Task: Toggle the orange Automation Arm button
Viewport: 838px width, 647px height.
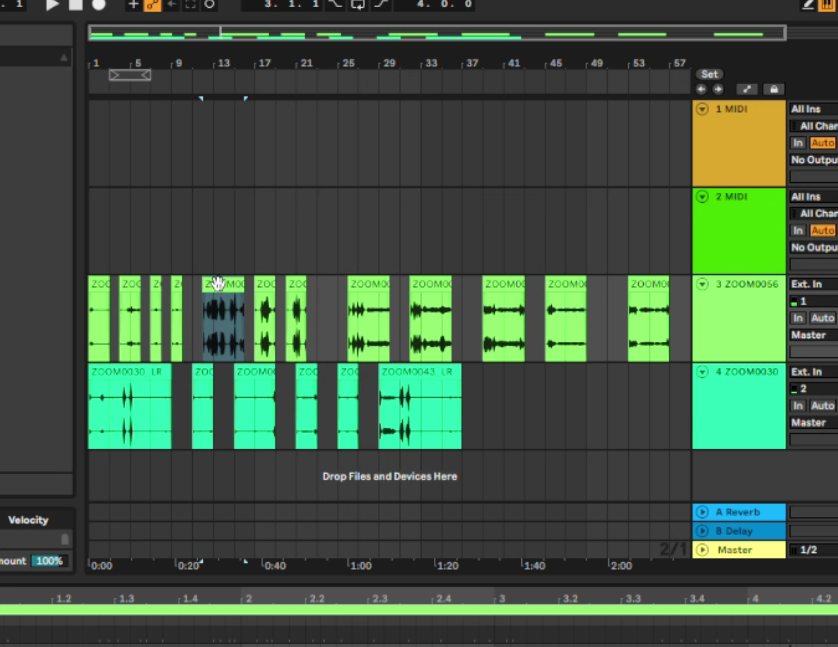Action: pyautogui.click(x=153, y=5)
